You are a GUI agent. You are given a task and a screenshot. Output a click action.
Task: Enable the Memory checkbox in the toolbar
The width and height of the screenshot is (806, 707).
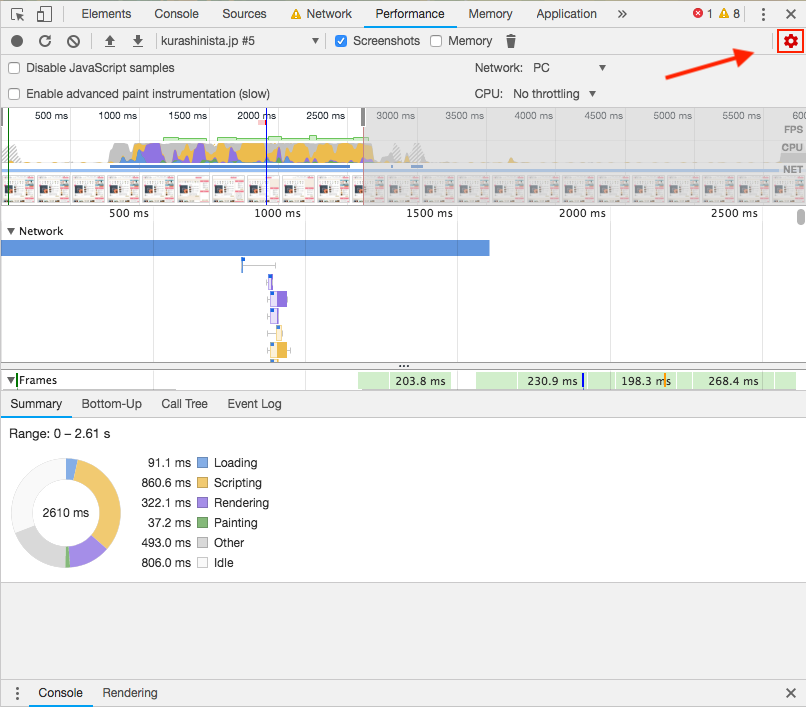pyautogui.click(x=436, y=41)
